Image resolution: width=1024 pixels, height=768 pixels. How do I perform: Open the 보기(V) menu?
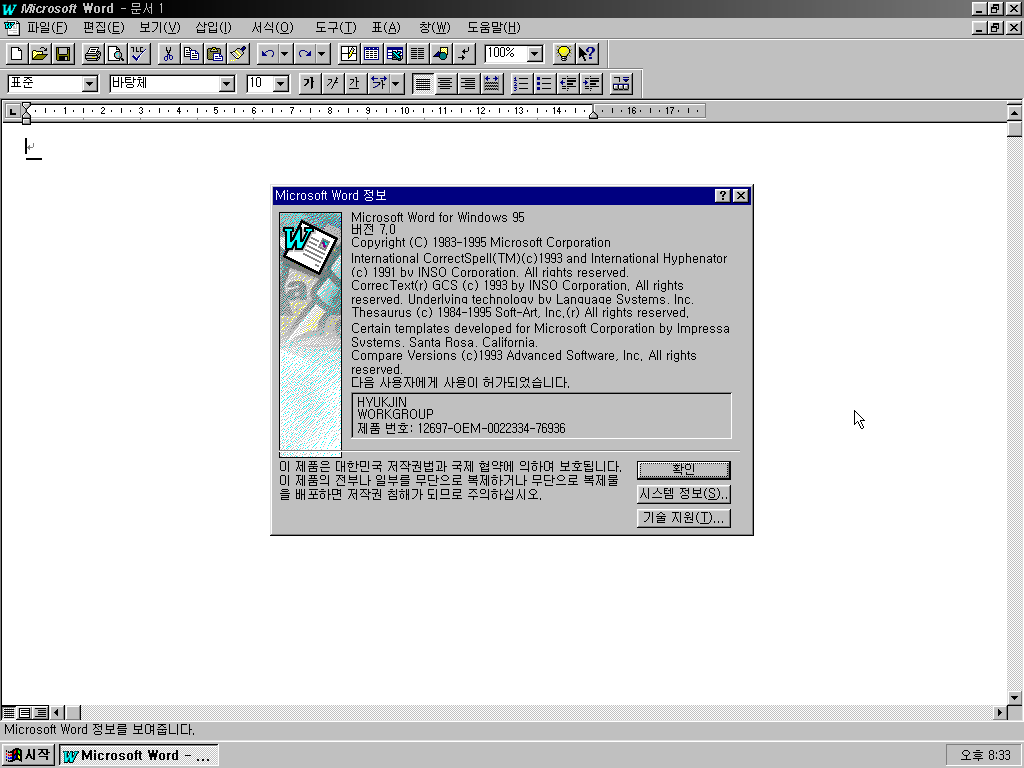159,27
